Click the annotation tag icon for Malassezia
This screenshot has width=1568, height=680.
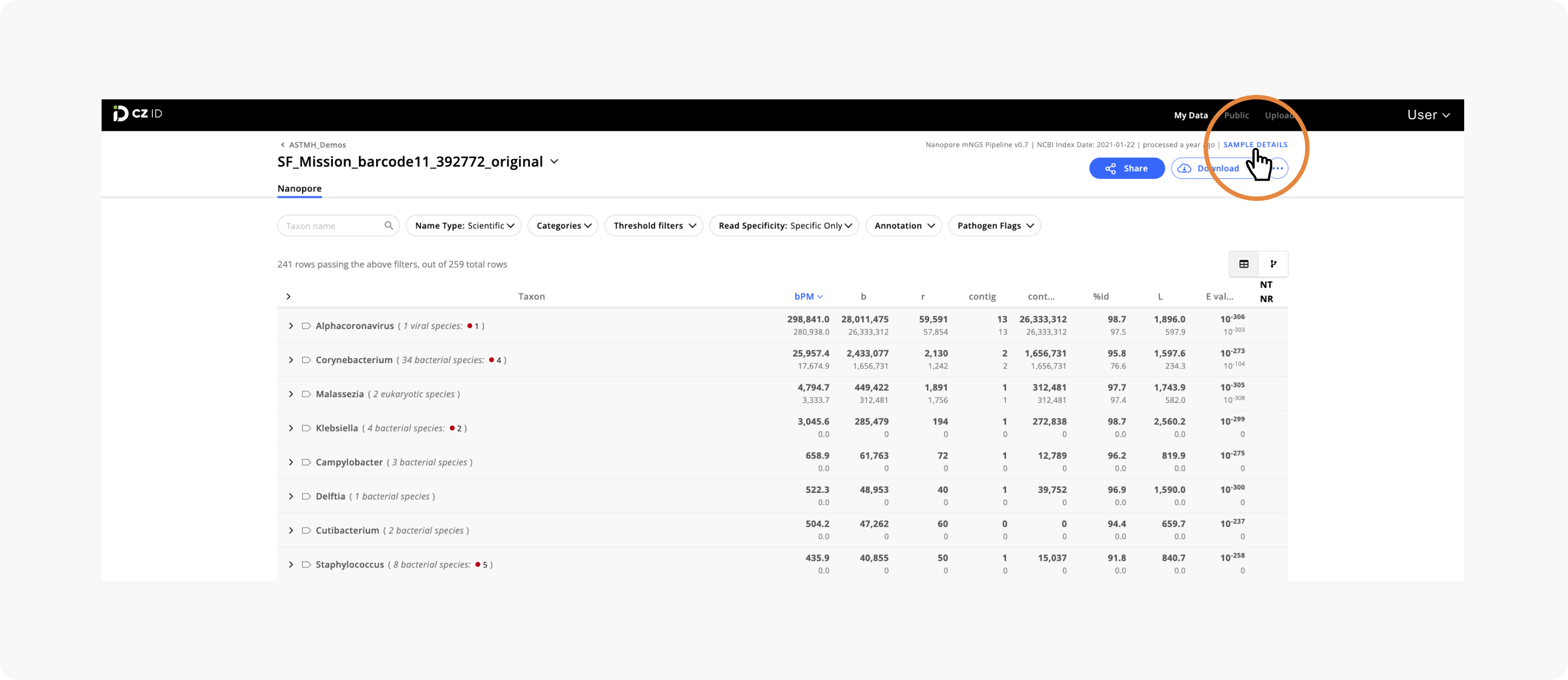pos(306,394)
